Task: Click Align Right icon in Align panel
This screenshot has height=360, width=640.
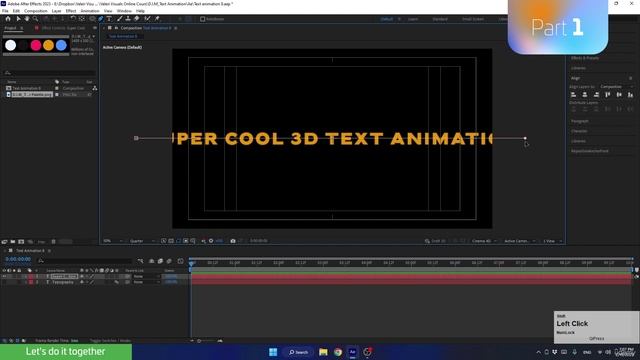Action: (596, 95)
